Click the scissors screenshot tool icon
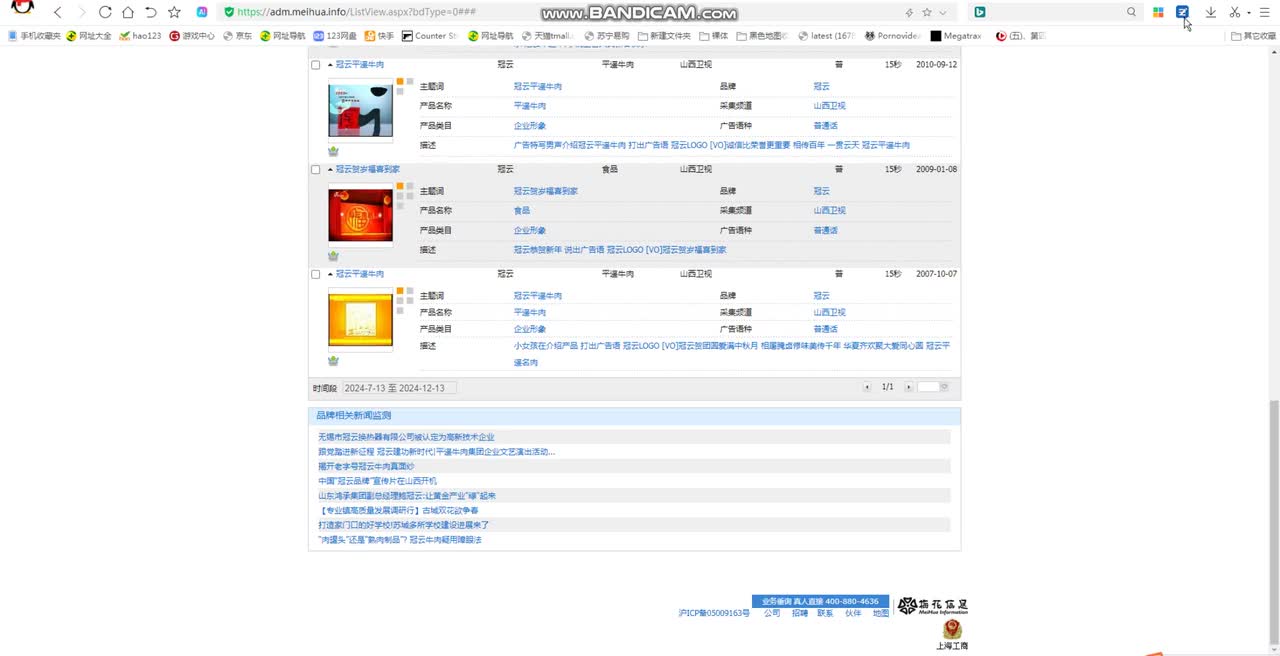This screenshot has height=656, width=1280. point(1235,12)
